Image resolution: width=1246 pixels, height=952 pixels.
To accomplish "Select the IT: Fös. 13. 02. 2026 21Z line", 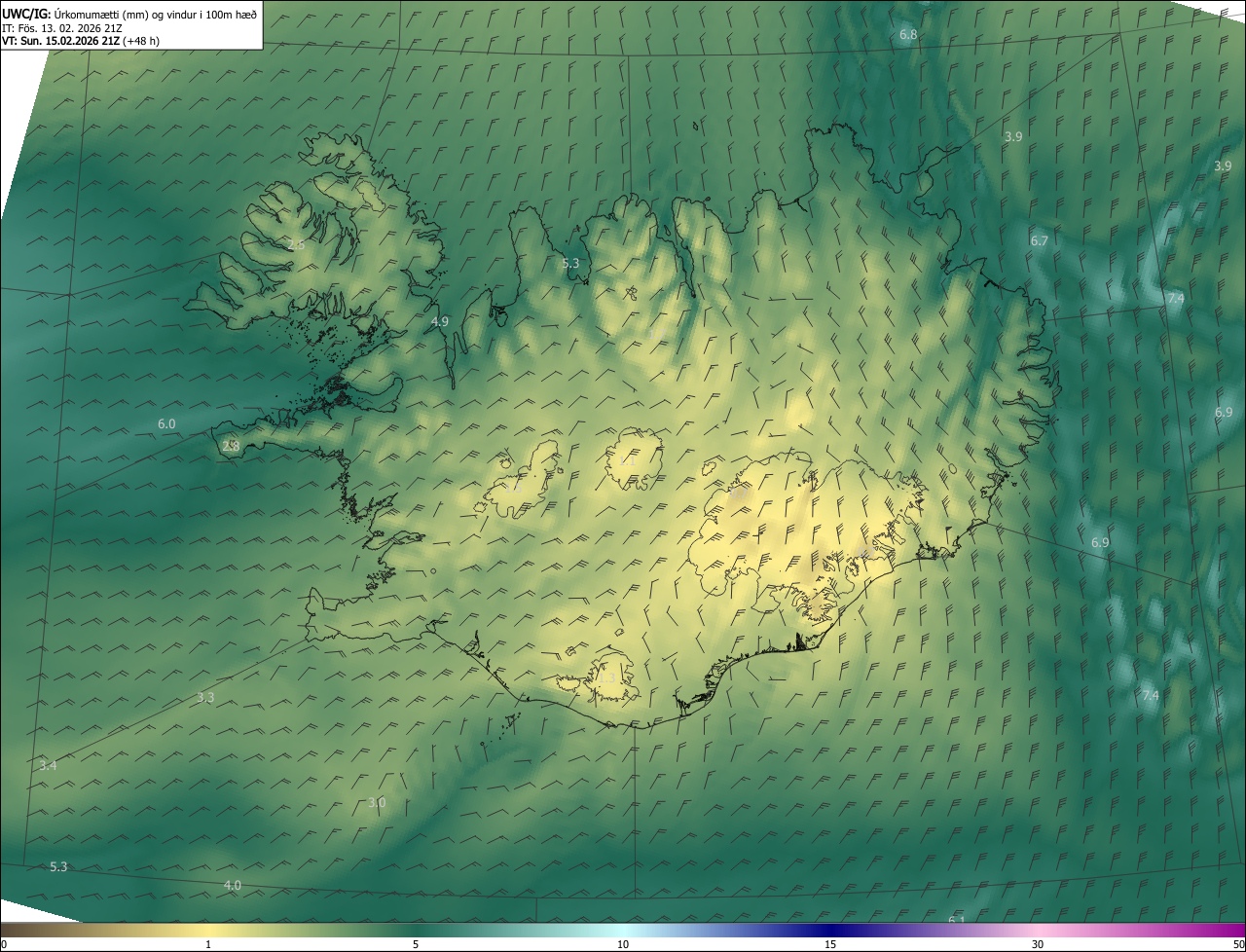I will tap(62, 28).
